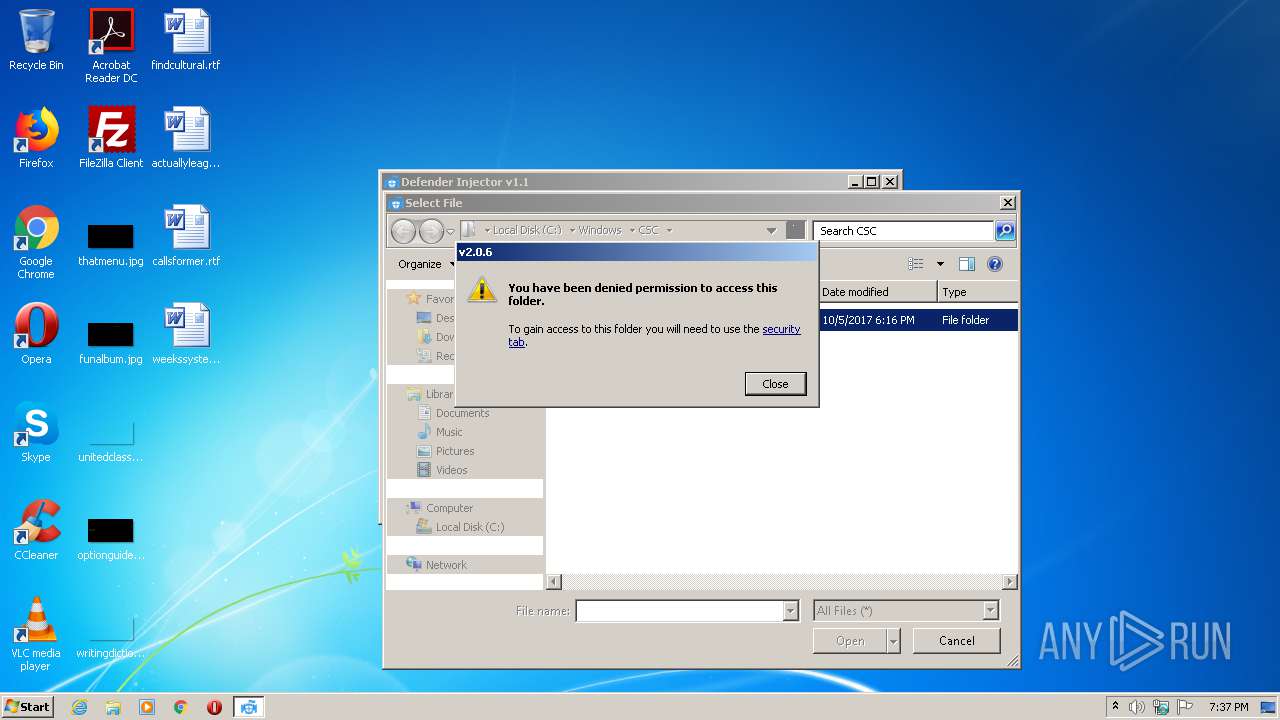Screen dimensions: 1280x720
Task: Select thatmenu.jpg on the desktop
Action: pos(111,245)
